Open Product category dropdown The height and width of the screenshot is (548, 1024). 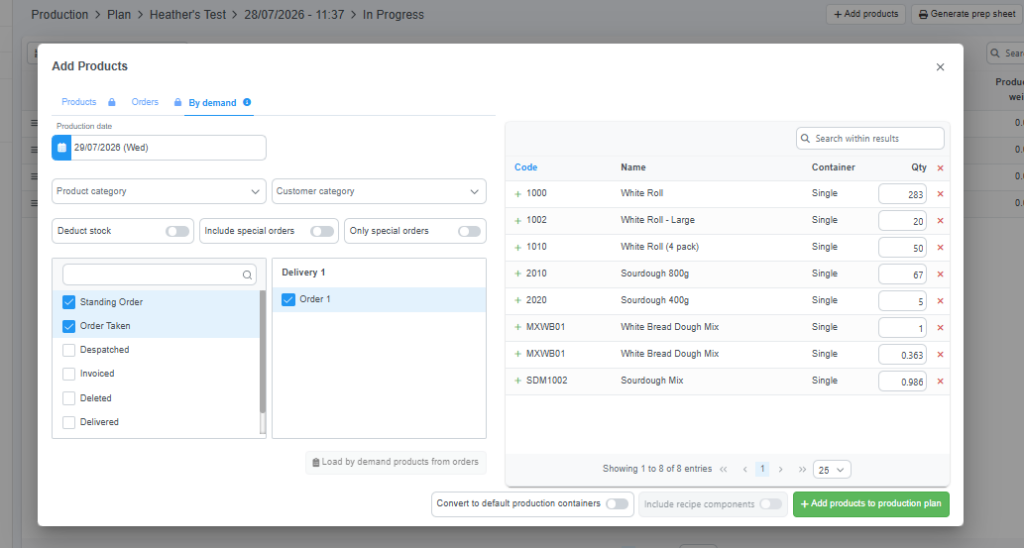point(159,191)
